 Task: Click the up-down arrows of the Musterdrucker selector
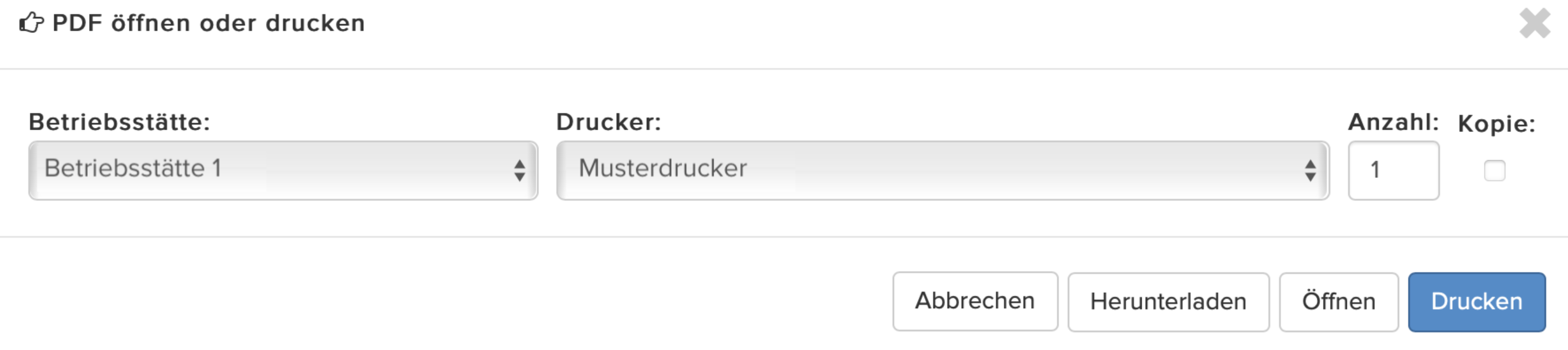pos(1310,170)
